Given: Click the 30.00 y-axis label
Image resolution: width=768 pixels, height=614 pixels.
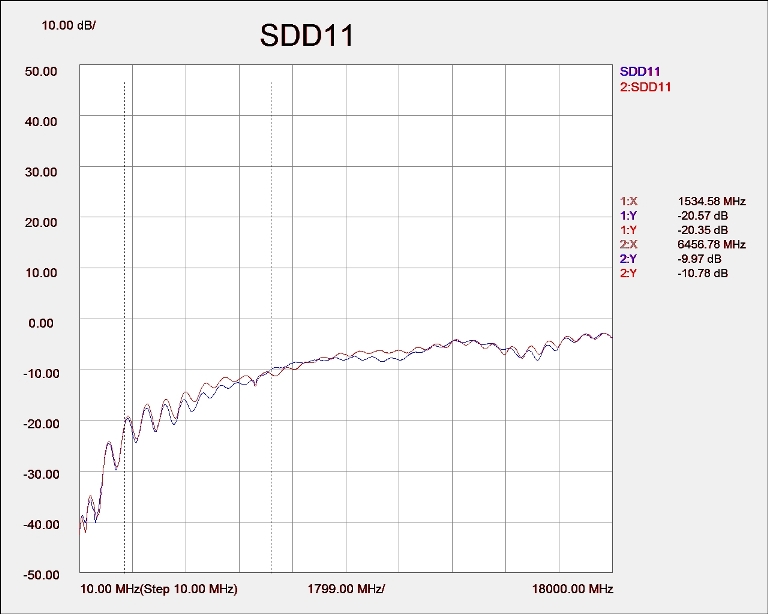Looking at the screenshot, I should click(41, 172).
